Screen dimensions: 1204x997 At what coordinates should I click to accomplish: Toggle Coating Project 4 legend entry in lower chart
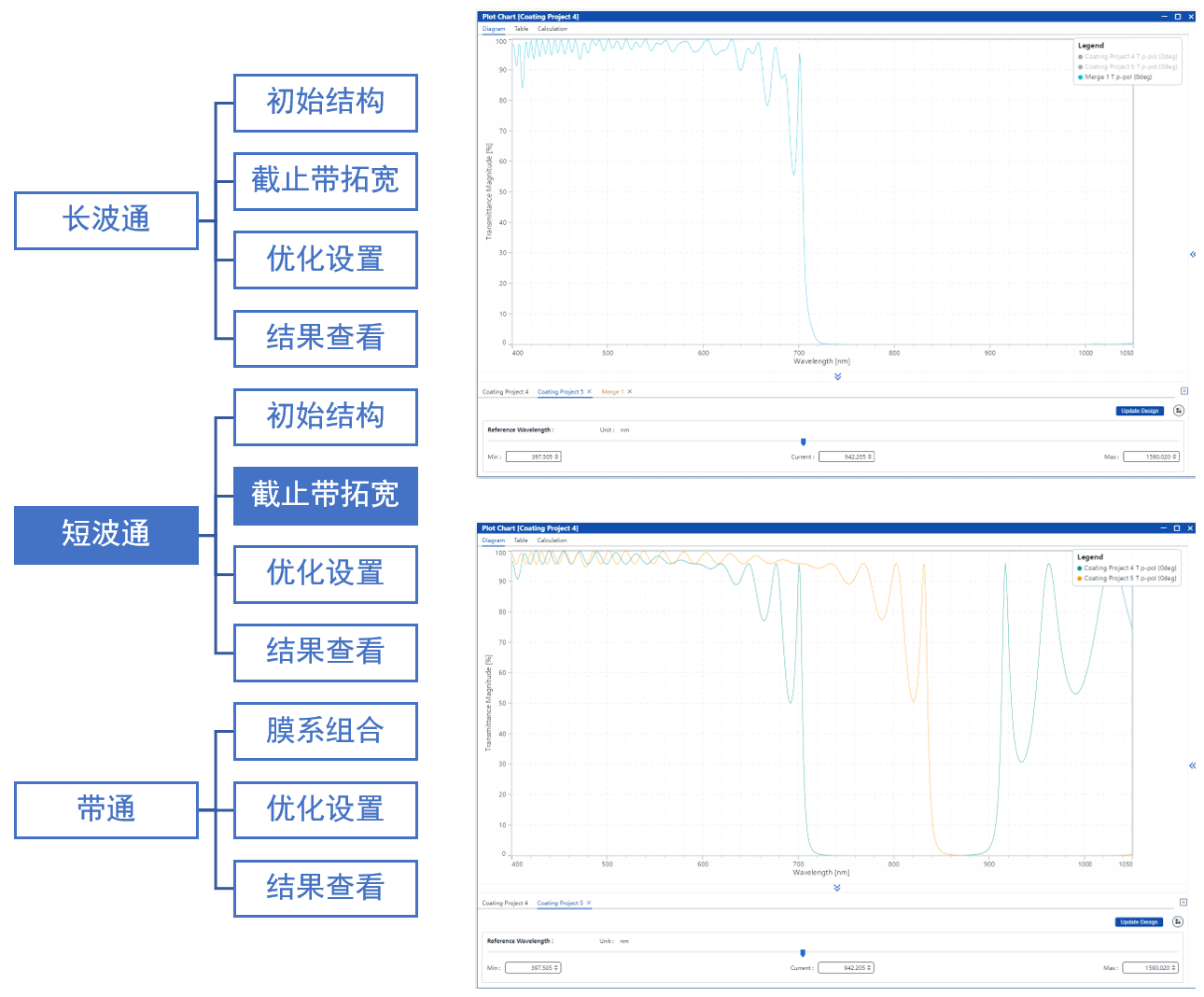click(1129, 568)
